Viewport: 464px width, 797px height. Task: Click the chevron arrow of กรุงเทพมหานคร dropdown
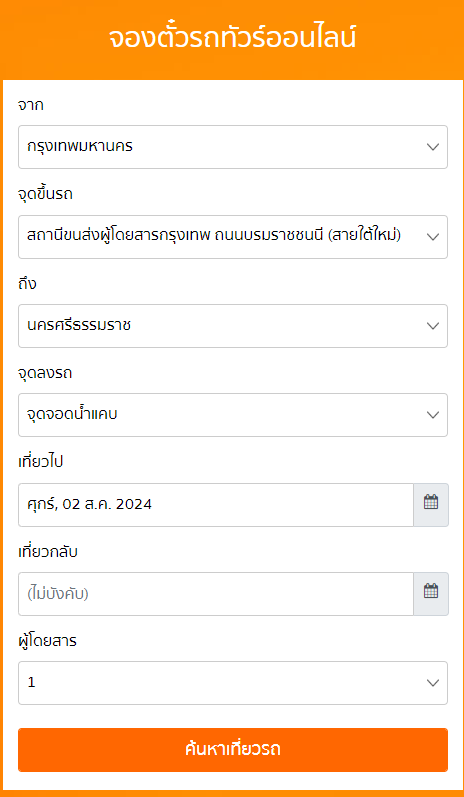coord(432,147)
